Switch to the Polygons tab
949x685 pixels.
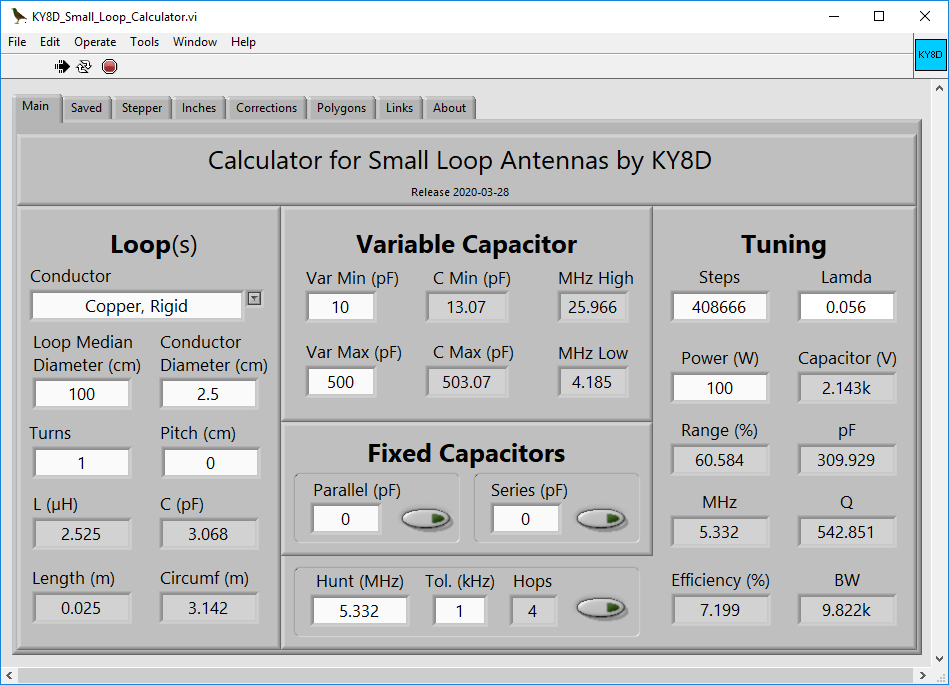click(x=341, y=108)
